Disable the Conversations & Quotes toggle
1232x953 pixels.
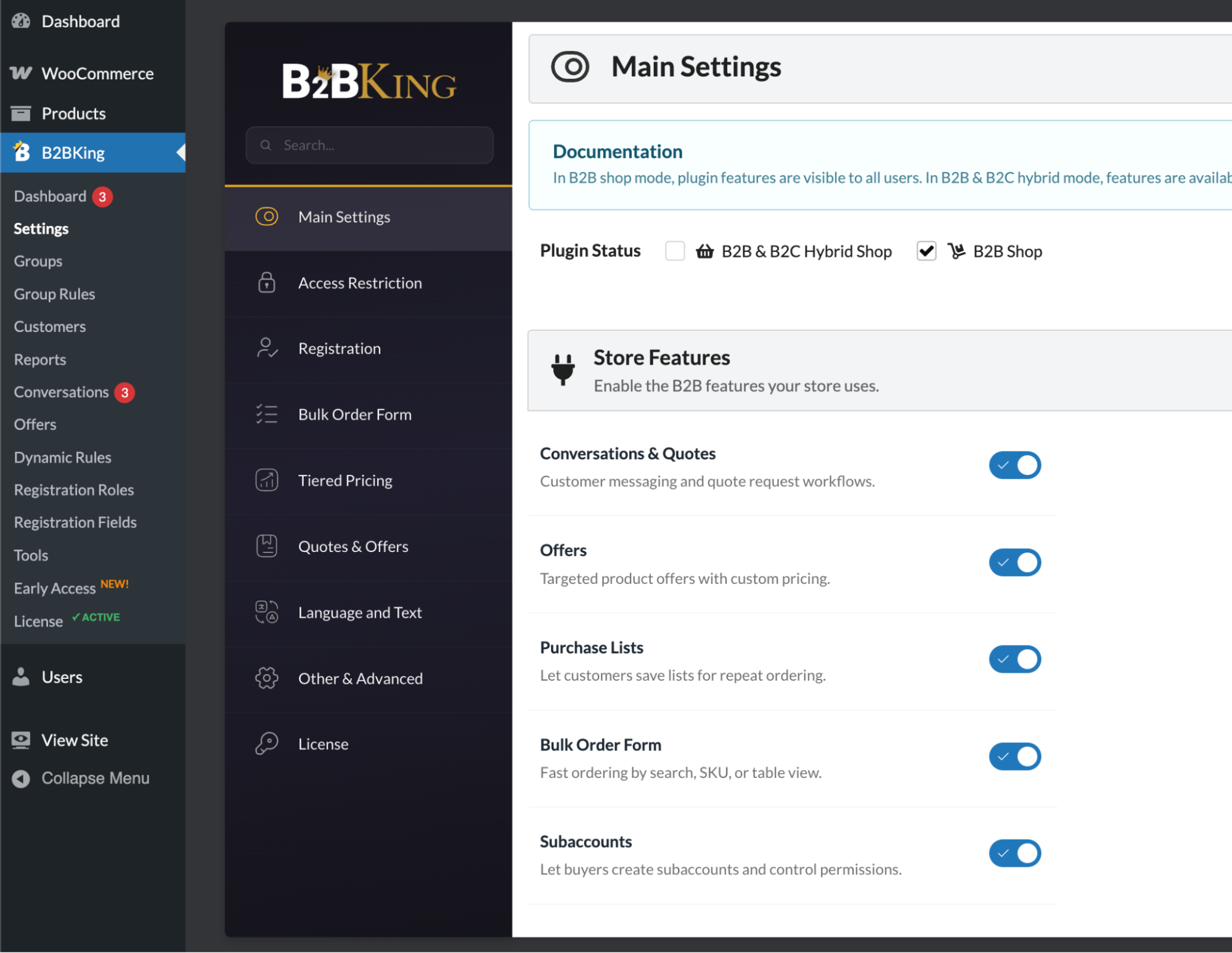coord(1015,465)
